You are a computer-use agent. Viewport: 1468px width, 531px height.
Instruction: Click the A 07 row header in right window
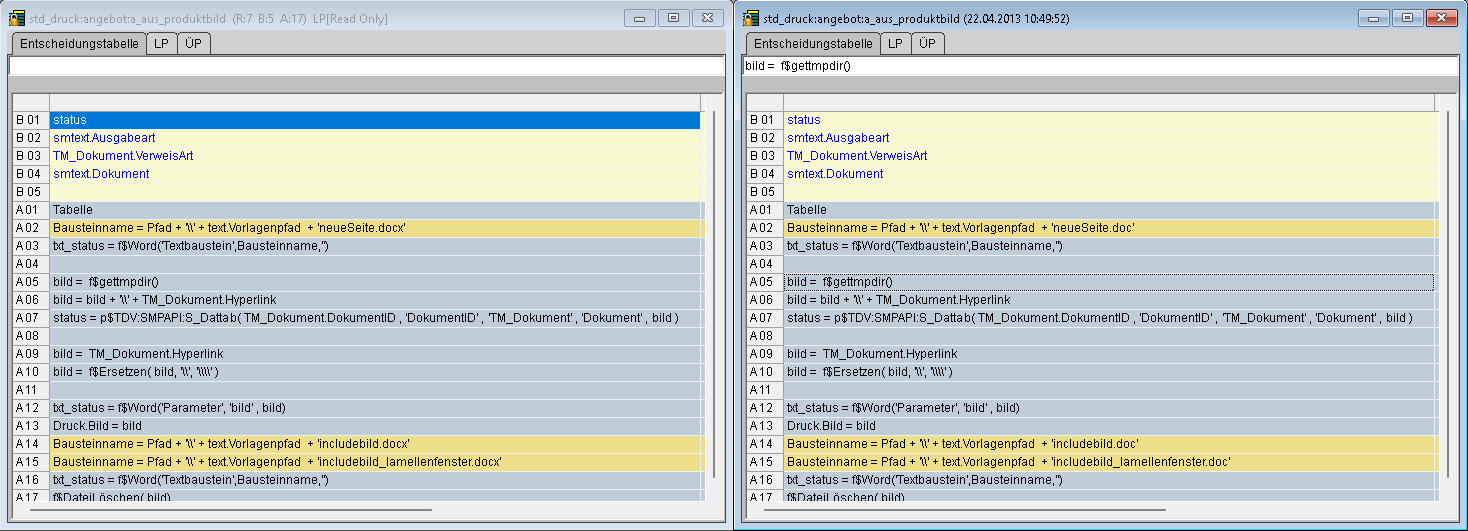coord(764,318)
